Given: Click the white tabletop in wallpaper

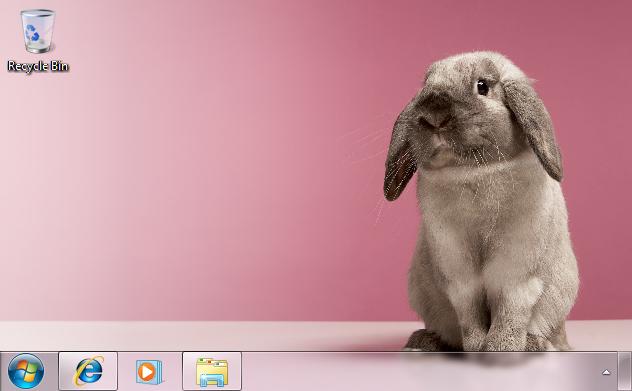Looking at the screenshot, I should (x=202, y=335).
